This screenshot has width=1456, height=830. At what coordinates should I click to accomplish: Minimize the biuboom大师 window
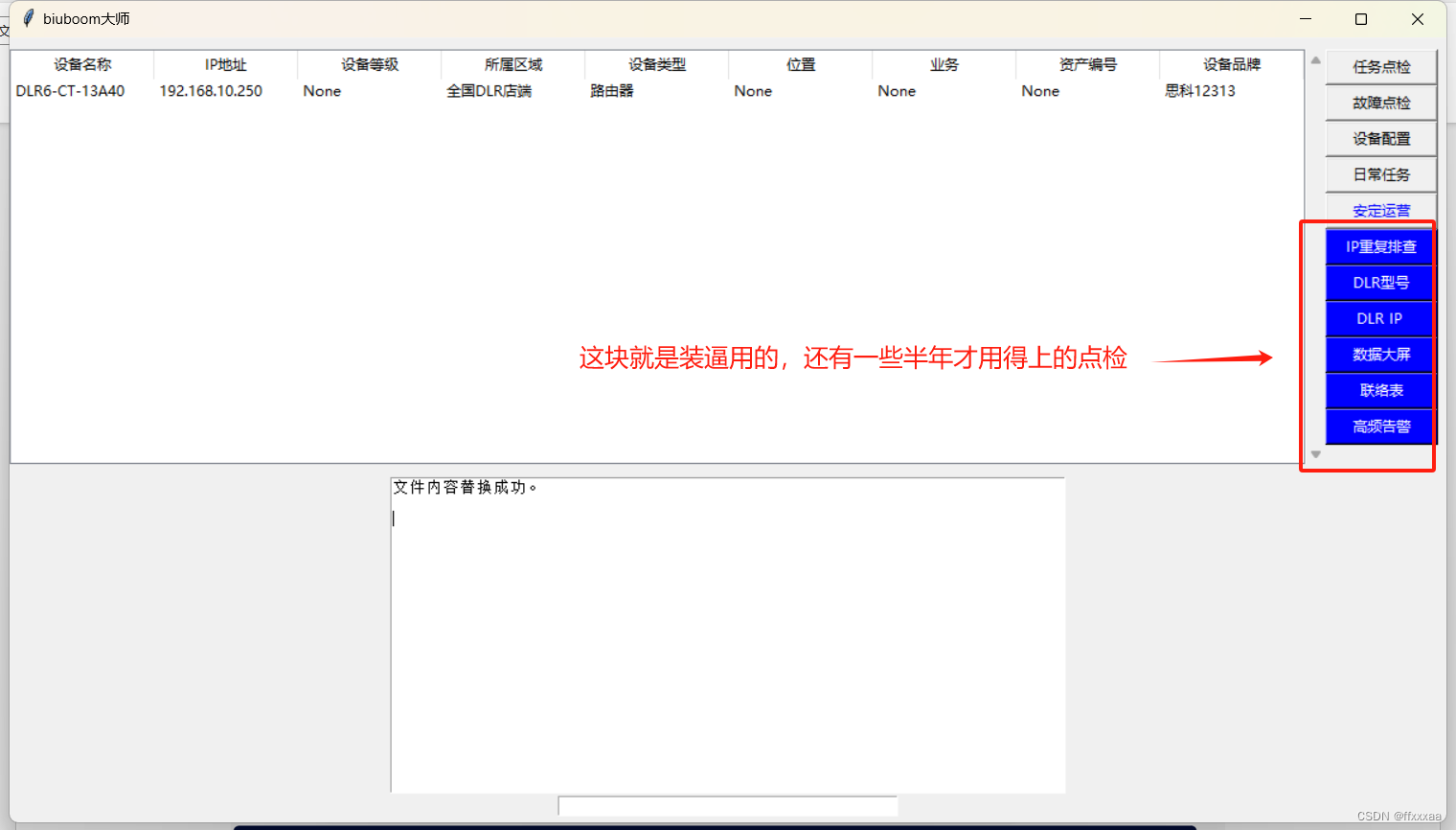tap(1306, 19)
